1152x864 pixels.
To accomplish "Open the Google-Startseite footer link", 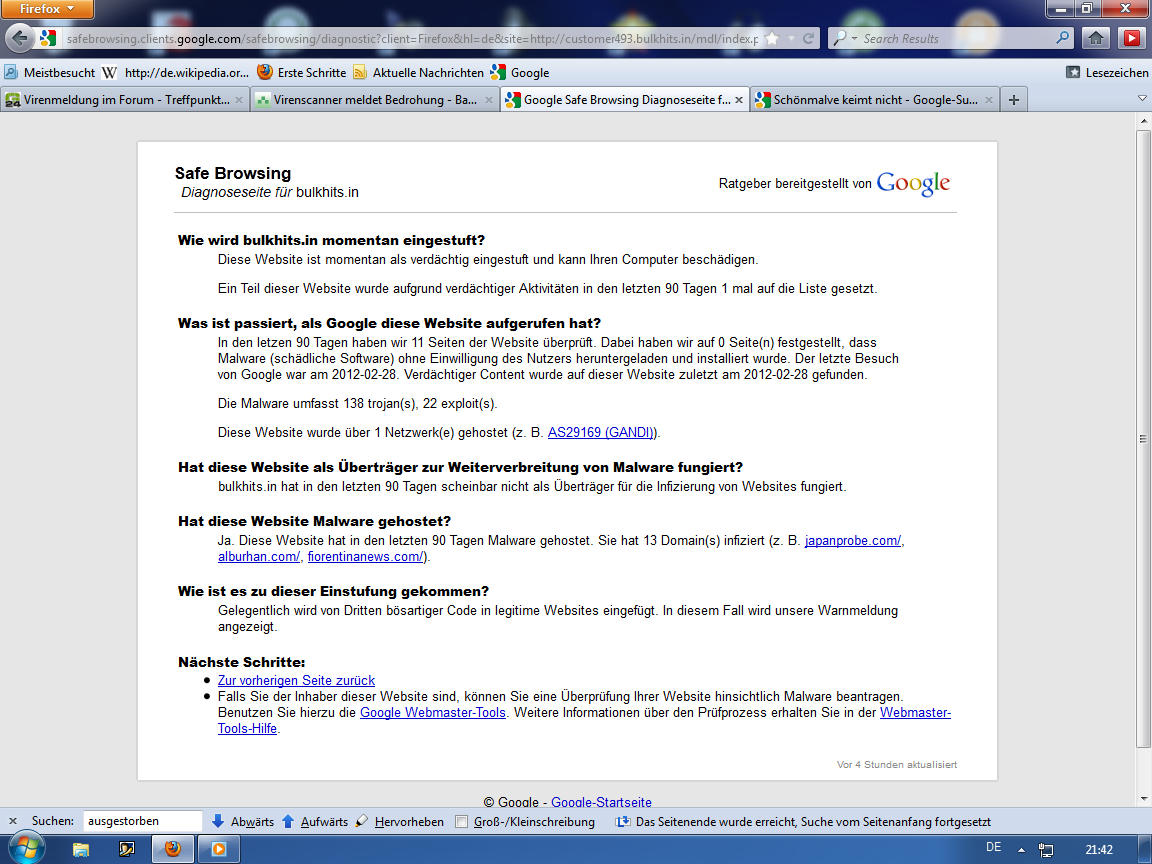I will pos(601,802).
